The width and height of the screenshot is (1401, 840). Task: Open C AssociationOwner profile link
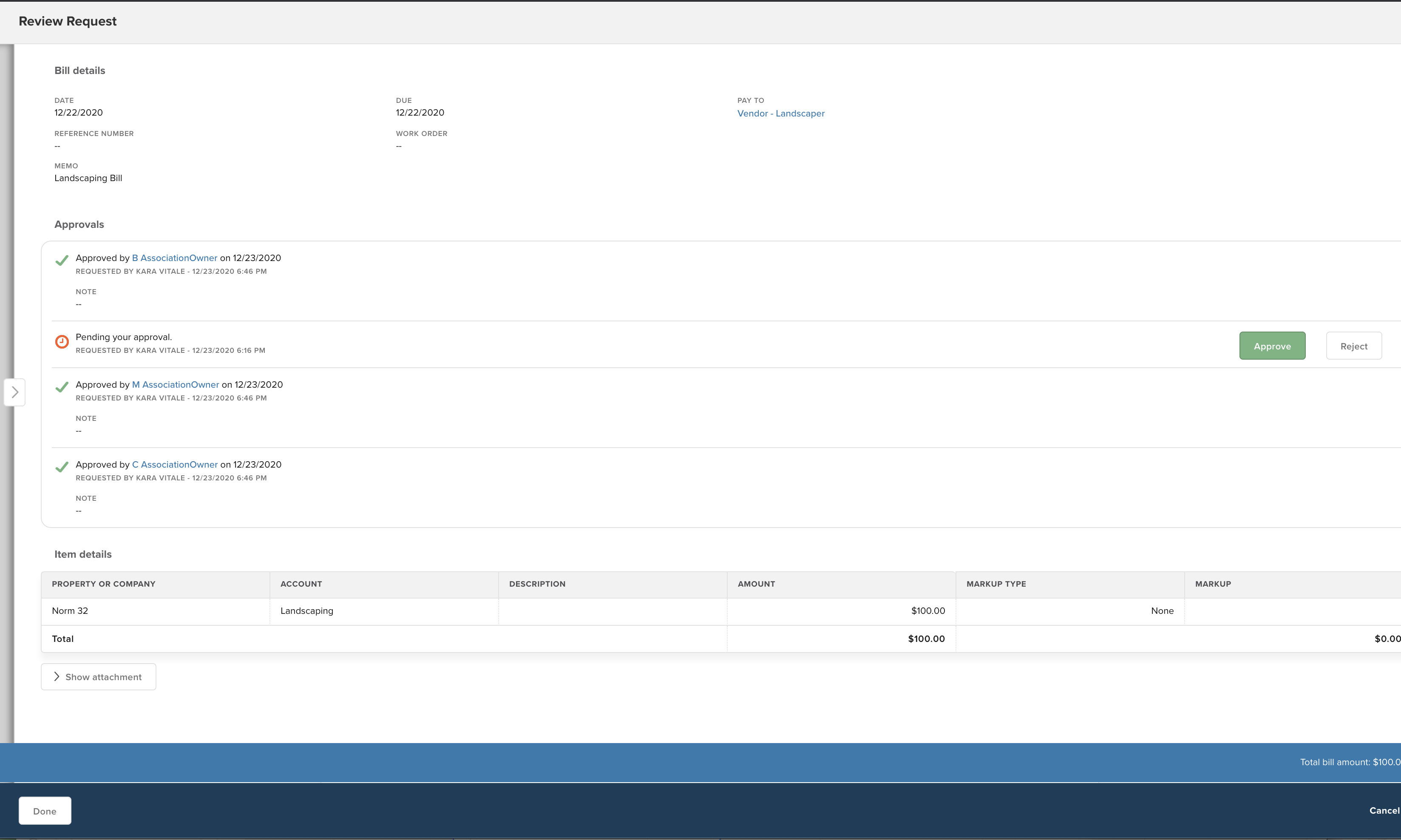click(175, 464)
